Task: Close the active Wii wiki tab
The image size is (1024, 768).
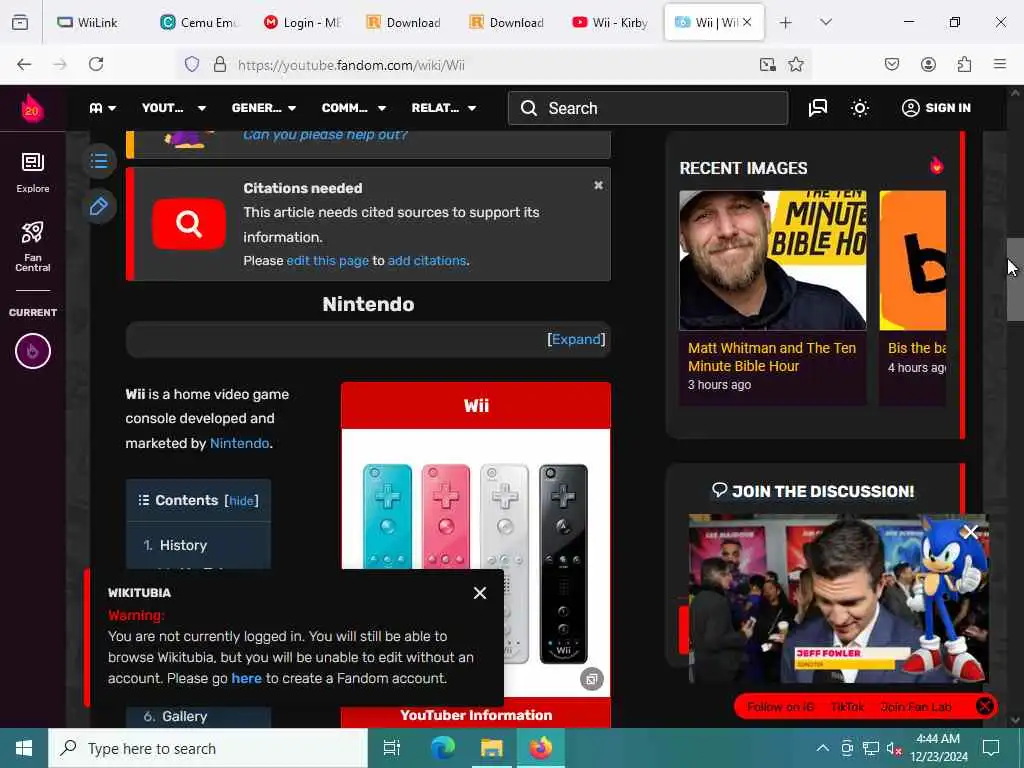Action: [747, 22]
